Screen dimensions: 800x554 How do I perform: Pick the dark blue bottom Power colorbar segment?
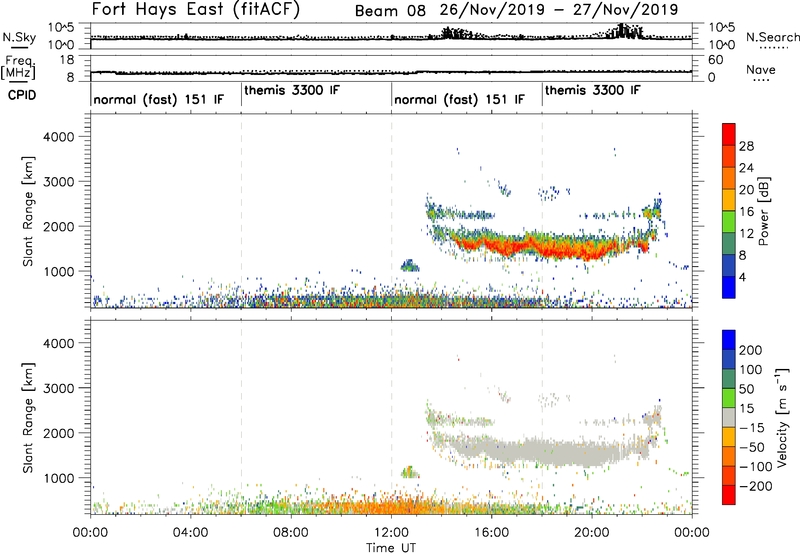pyautogui.click(x=729, y=287)
